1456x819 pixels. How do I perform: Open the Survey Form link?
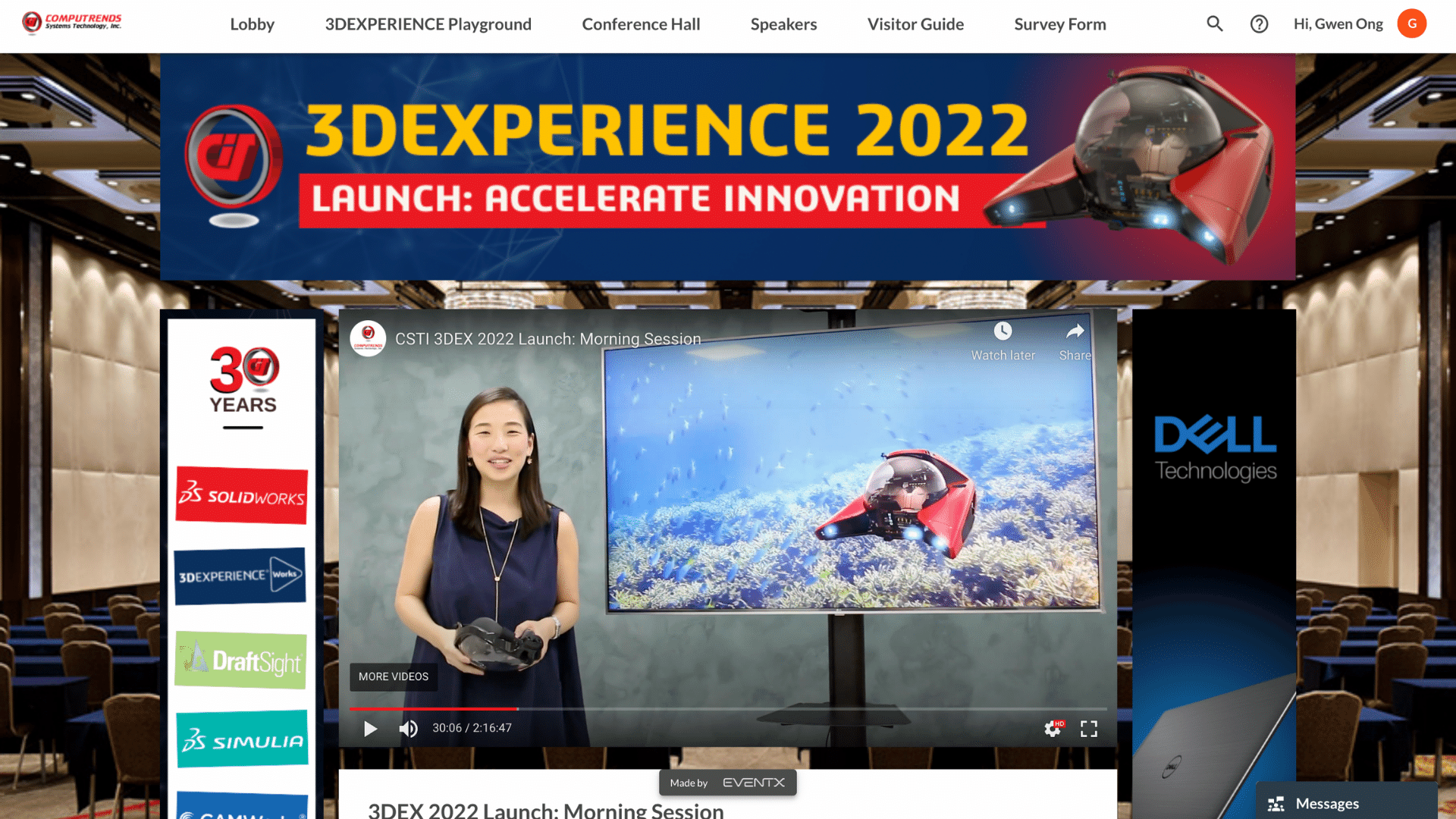pos(1059,24)
